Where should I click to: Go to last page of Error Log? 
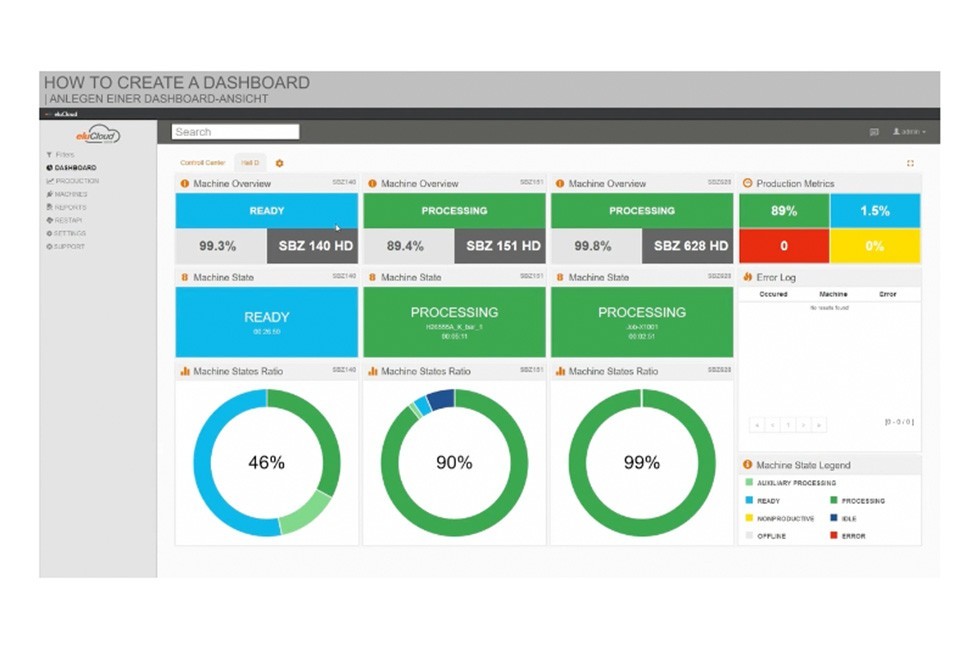coord(819,425)
